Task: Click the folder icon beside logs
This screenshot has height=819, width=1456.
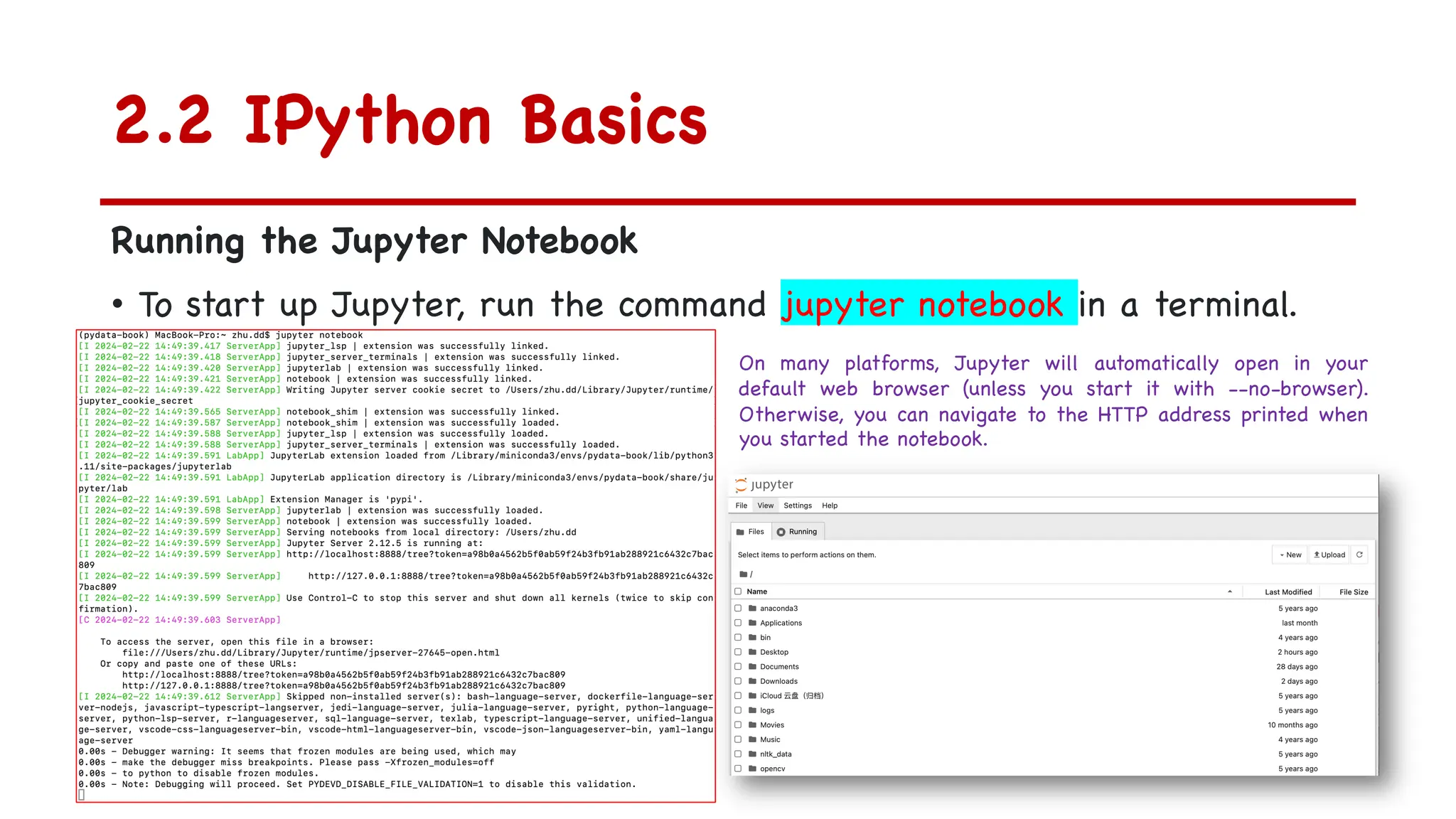Action: coord(752,710)
